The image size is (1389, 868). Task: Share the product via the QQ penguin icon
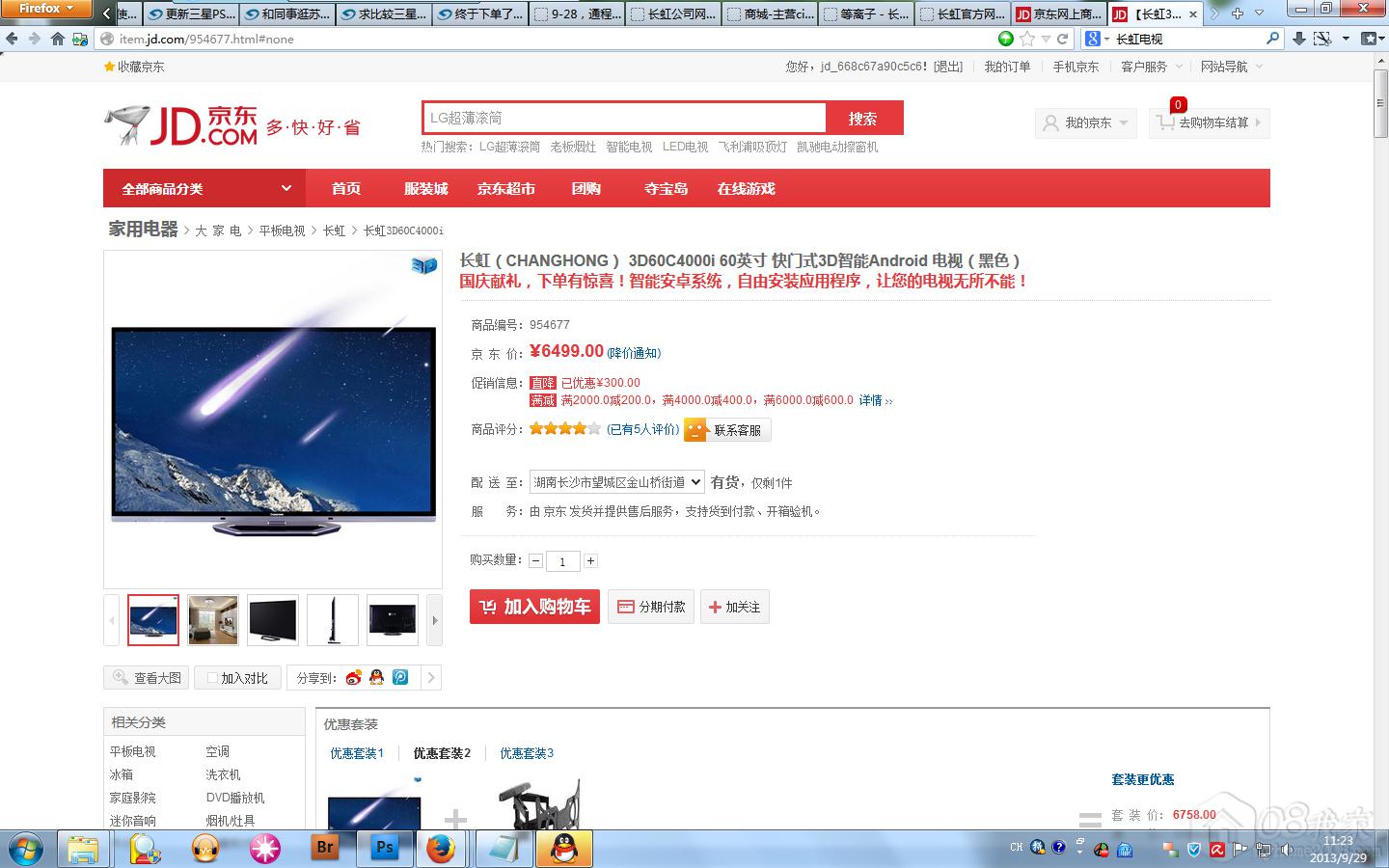coord(376,678)
